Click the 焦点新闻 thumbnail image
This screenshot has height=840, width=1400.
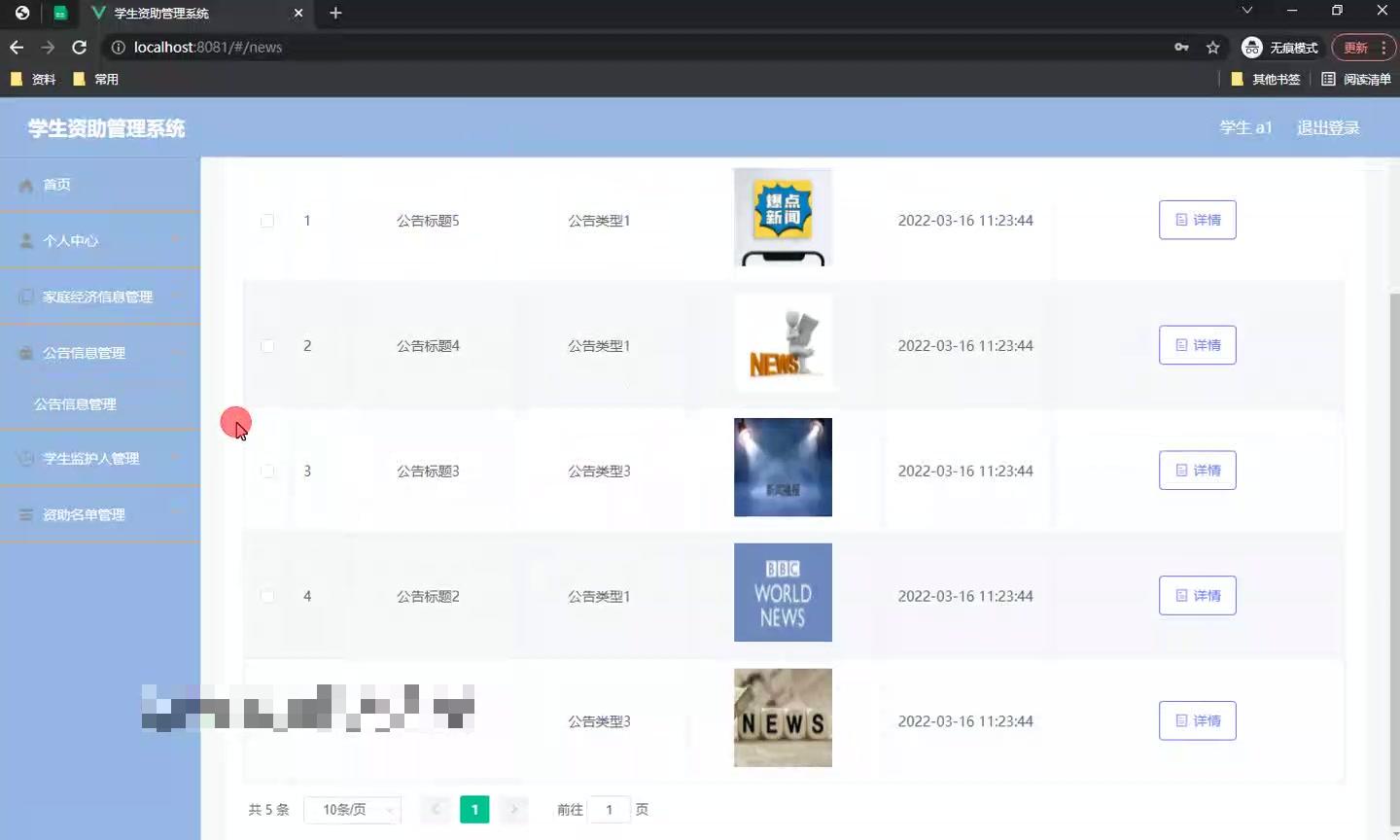(x=783, y=217)
